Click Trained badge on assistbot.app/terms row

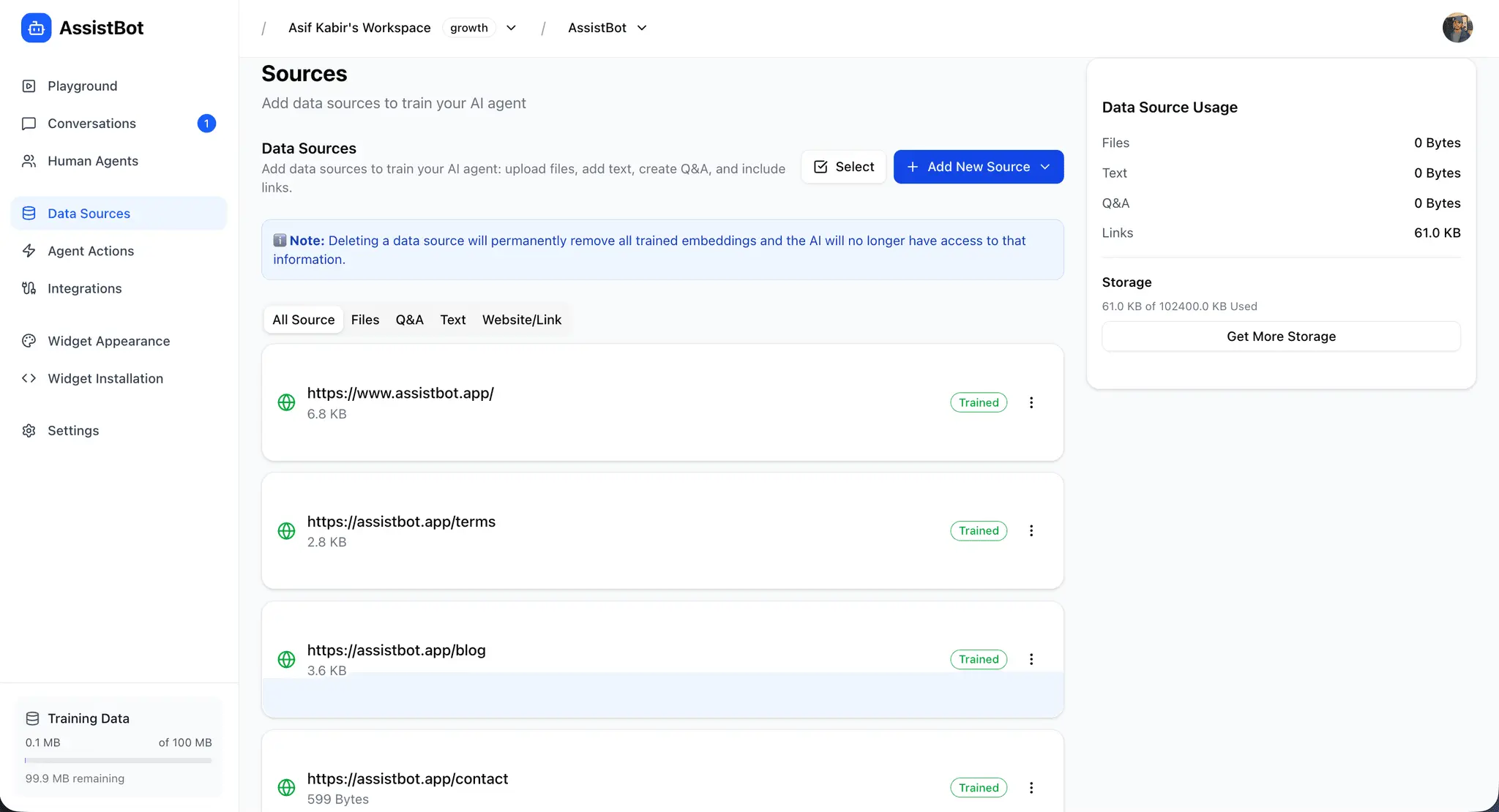[979, 530]
